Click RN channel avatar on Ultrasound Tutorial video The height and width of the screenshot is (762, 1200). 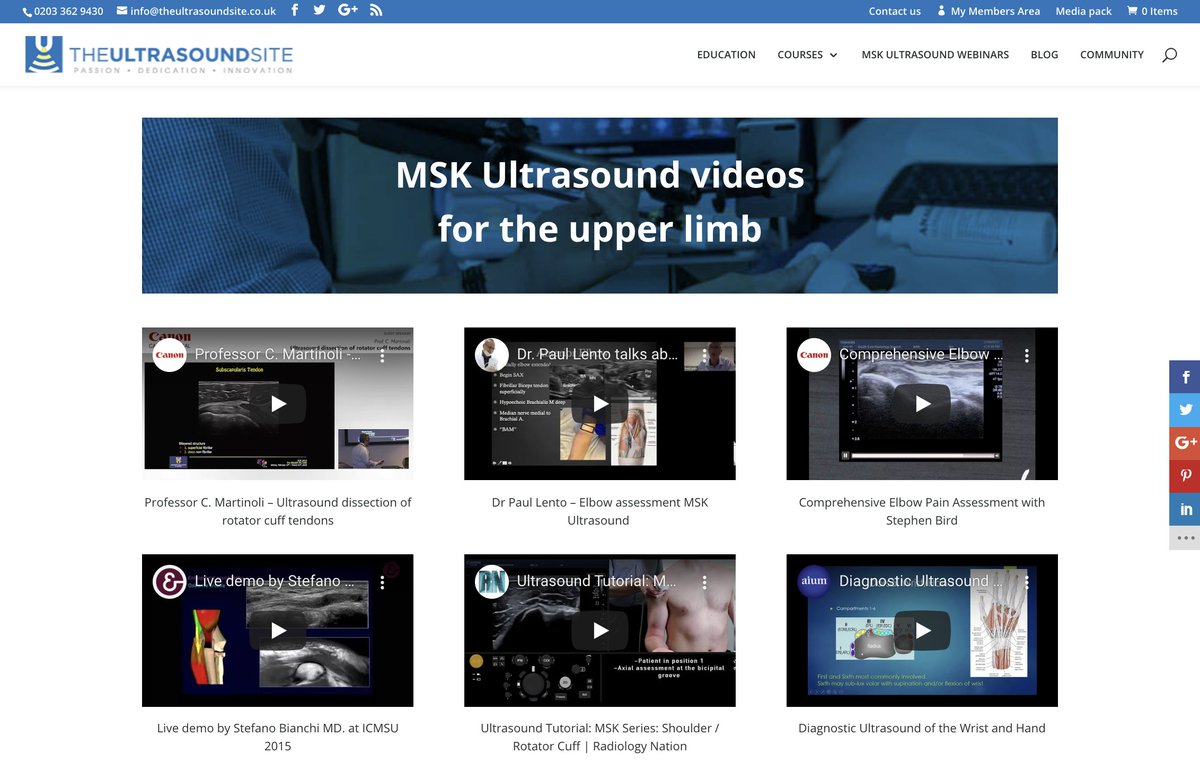pos(492,582)
